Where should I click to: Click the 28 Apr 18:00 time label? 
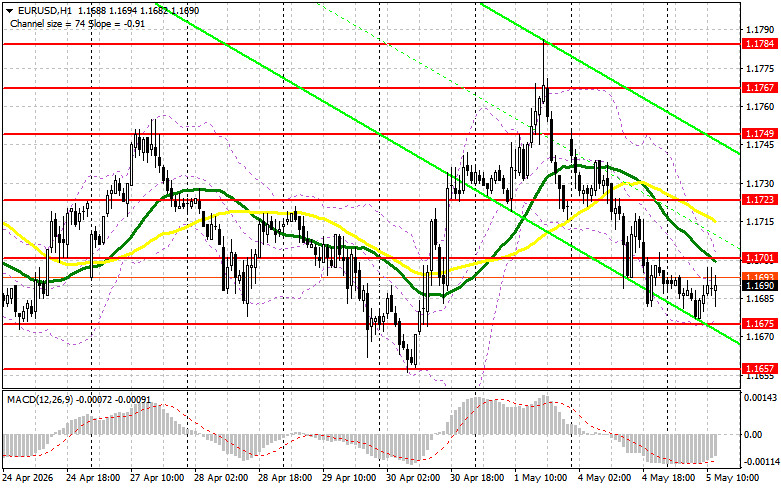point(285,478)
